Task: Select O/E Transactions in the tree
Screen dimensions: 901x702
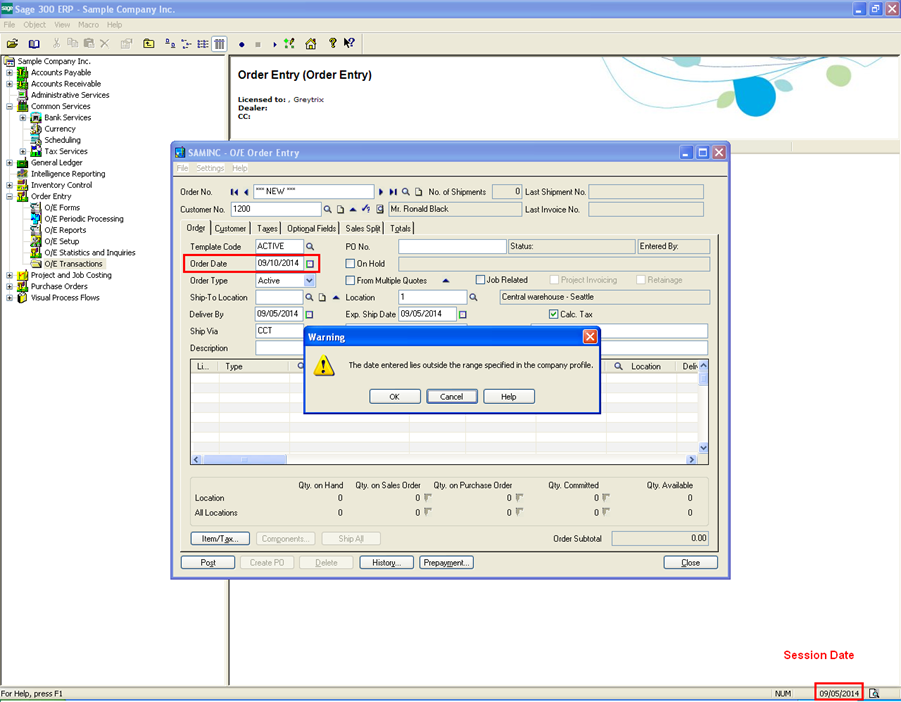Action: click(x=74, y=264)
